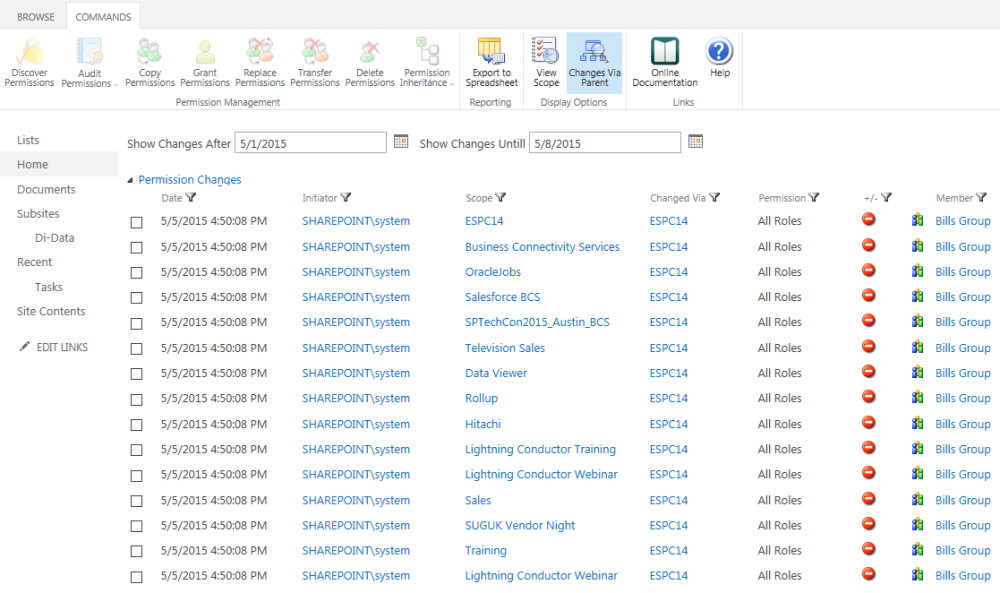The width and height of the screenshot is (1000, 593).
Task: Select SPTechCon2015_Austin_BCS row checkbox
Action: tap(136, 324)
